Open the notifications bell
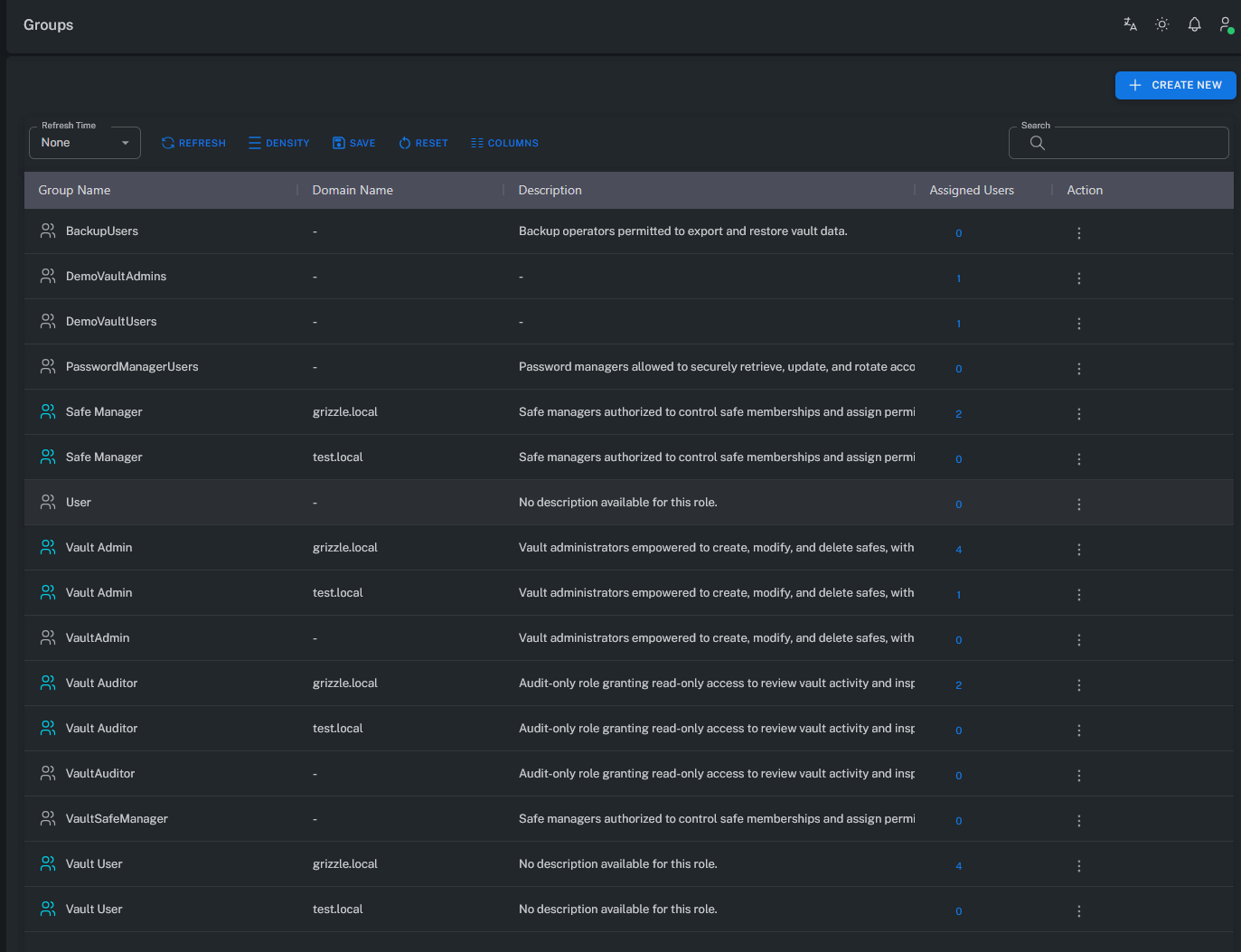 1194,24
